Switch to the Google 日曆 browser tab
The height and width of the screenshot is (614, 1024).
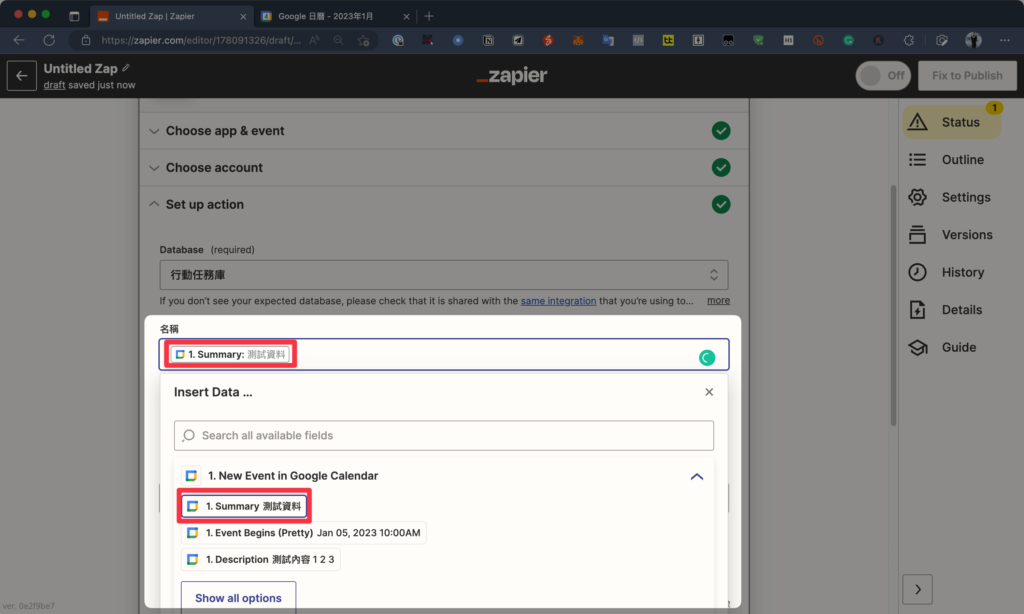click(335, 16)
